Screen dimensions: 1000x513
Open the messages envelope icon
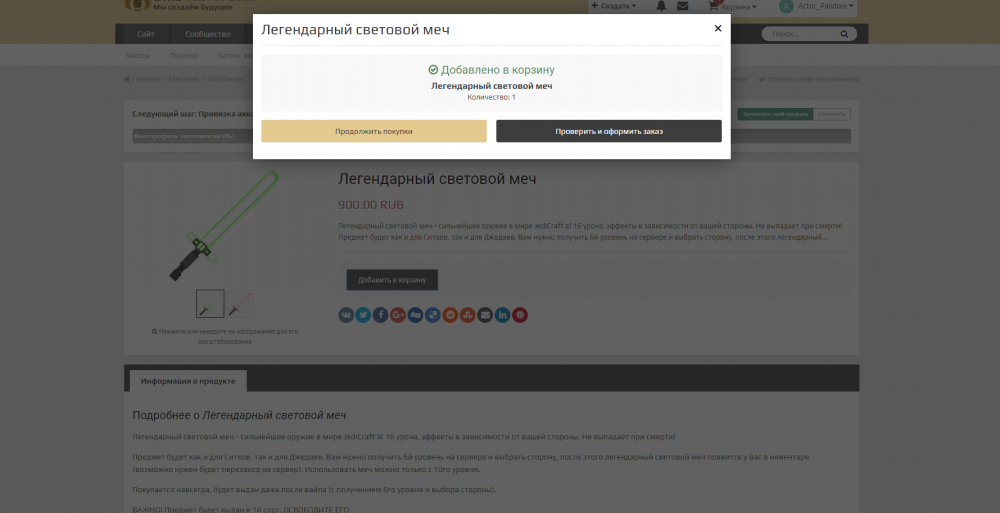[682, 6]
